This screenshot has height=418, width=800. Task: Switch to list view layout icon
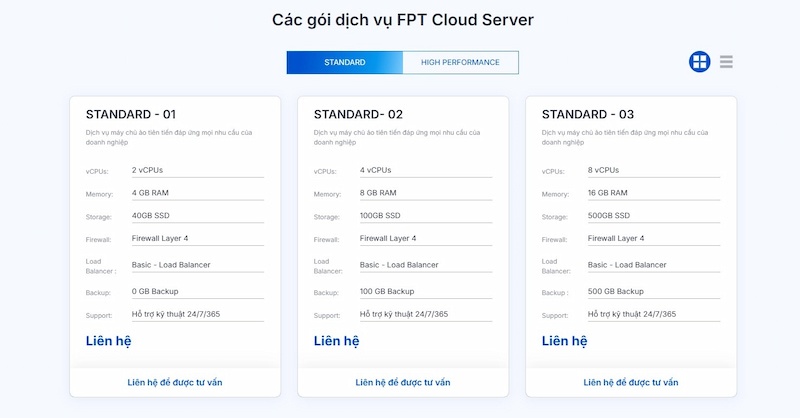click(x=726, y=62)
